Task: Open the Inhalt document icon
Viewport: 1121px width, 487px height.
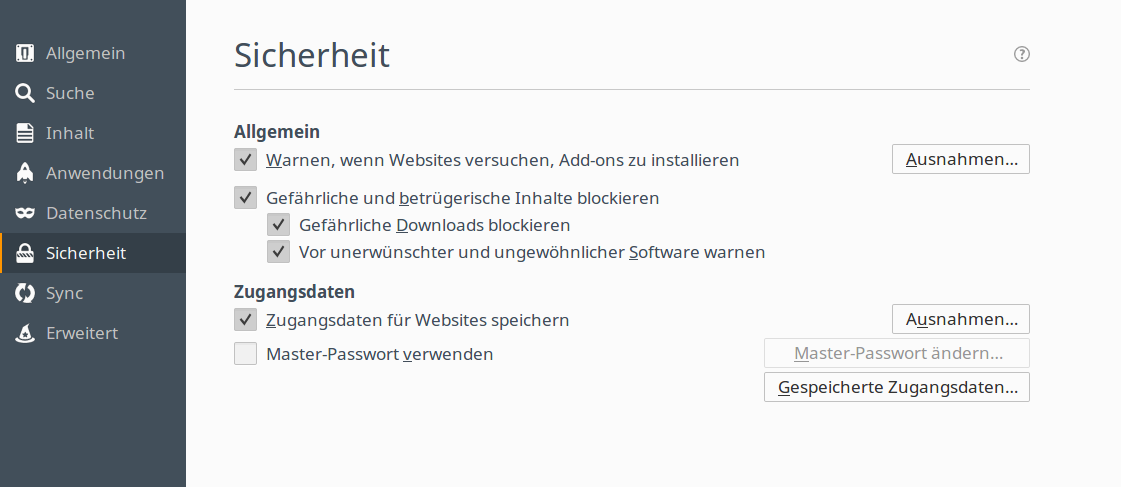Action: pyautogui.click(x=25, y=133)
